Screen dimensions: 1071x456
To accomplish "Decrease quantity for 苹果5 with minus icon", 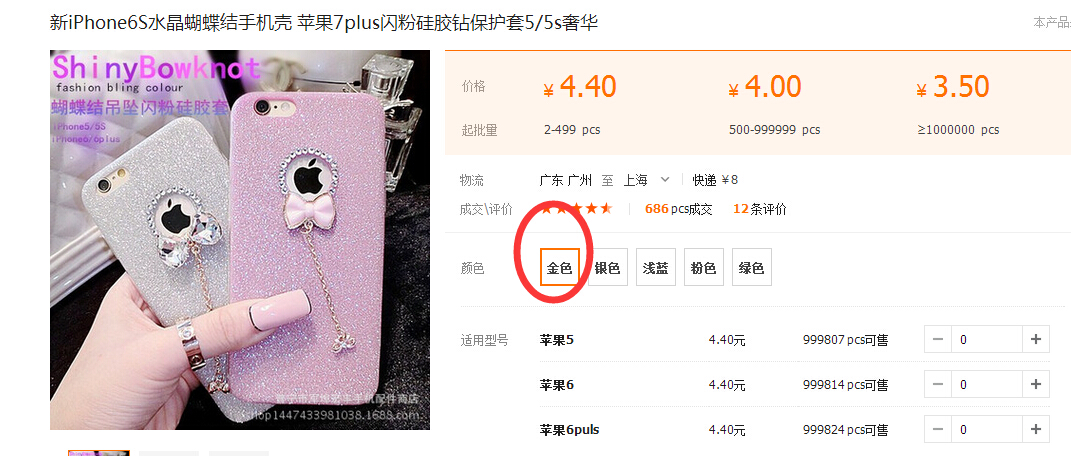I will pos(938,339).
